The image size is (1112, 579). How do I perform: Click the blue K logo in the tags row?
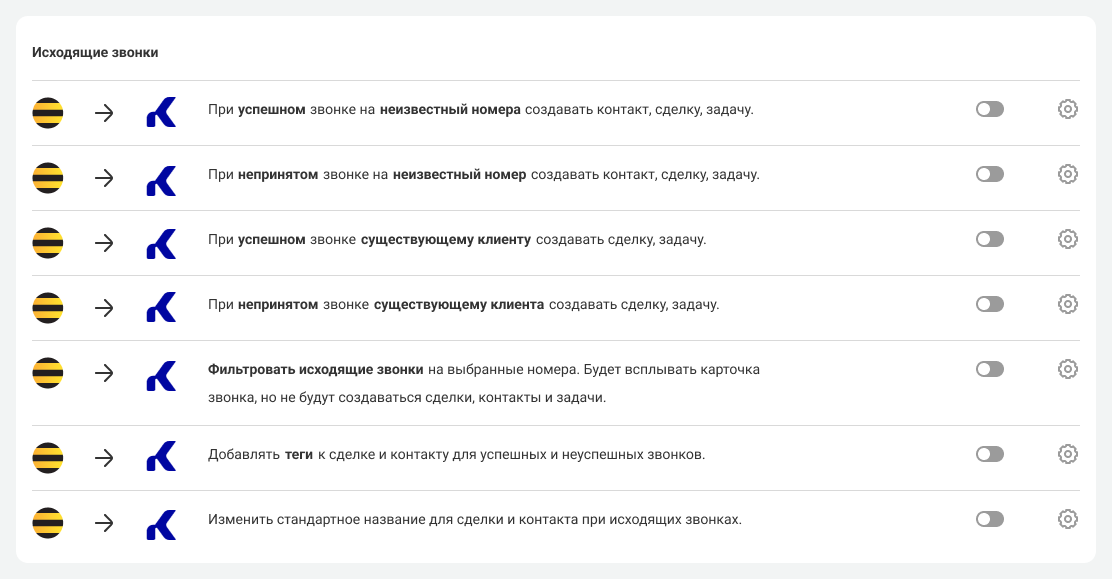point(161,456)
